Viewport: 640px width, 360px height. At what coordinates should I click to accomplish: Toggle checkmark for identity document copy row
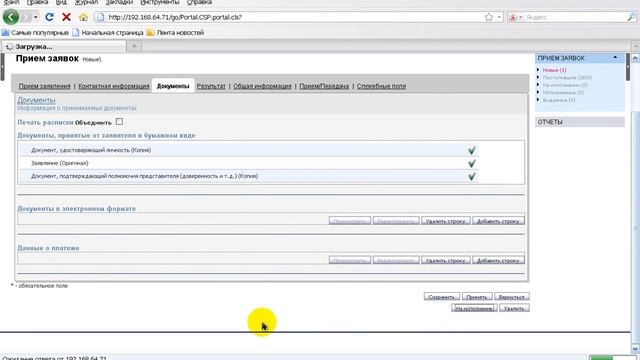click(x=472, y=150)
